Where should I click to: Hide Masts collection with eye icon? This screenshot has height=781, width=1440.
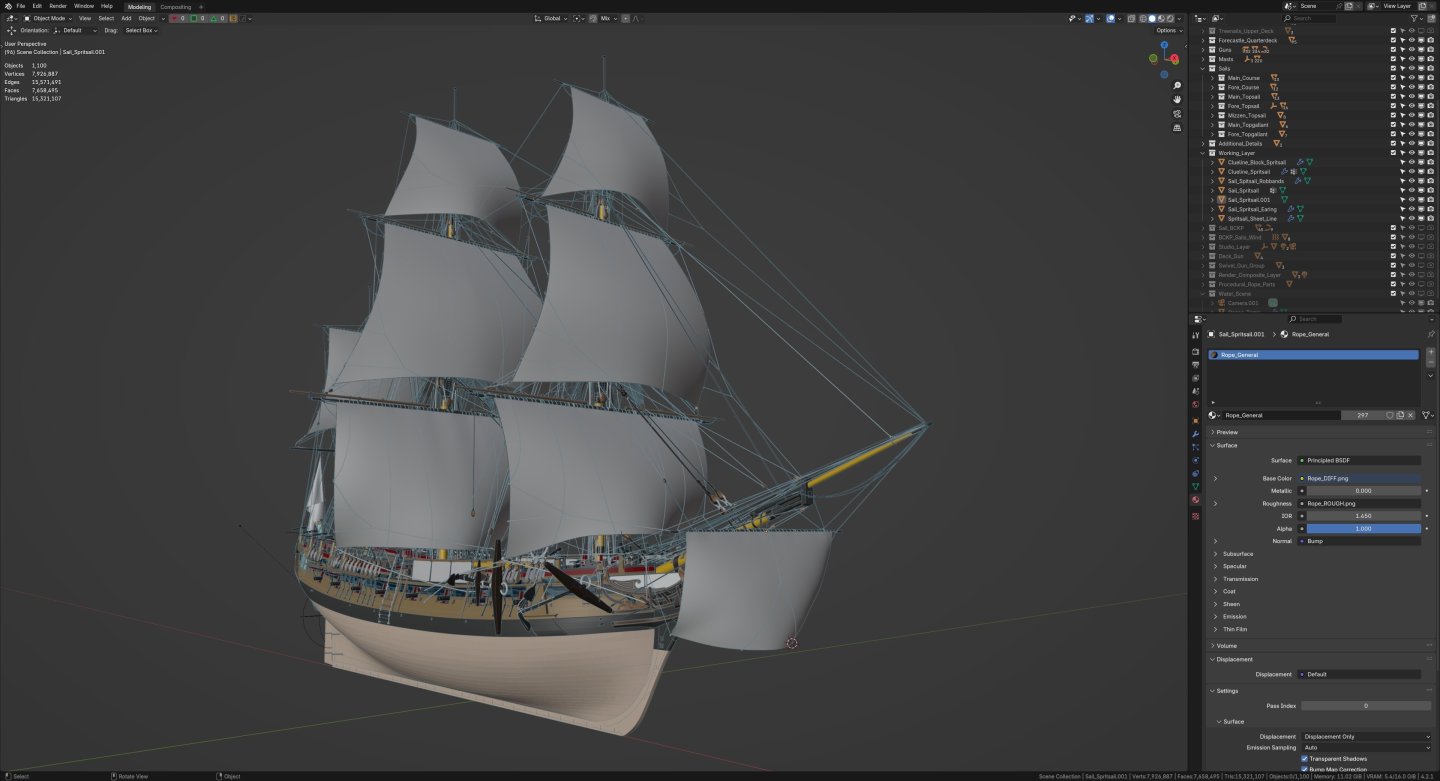[x=1411, y=59]
